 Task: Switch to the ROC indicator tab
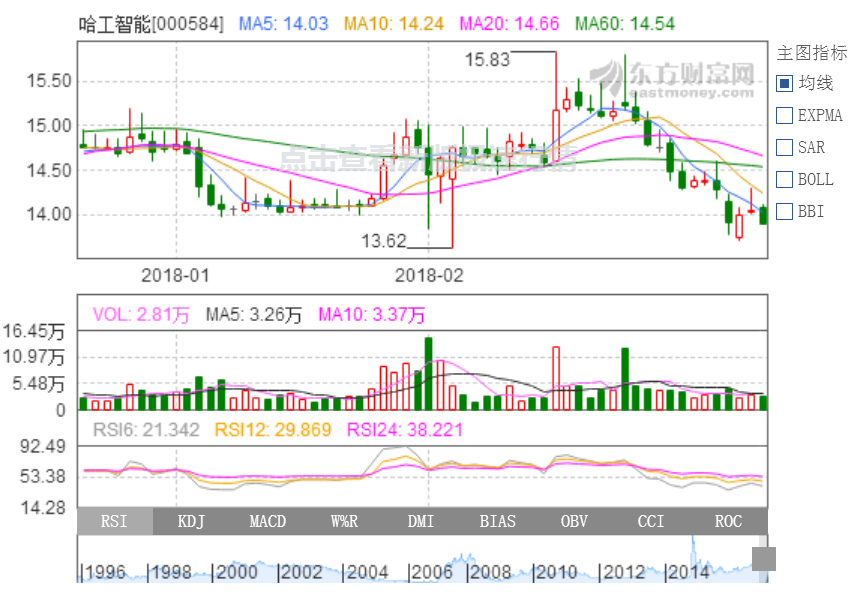tap(729, 521)
